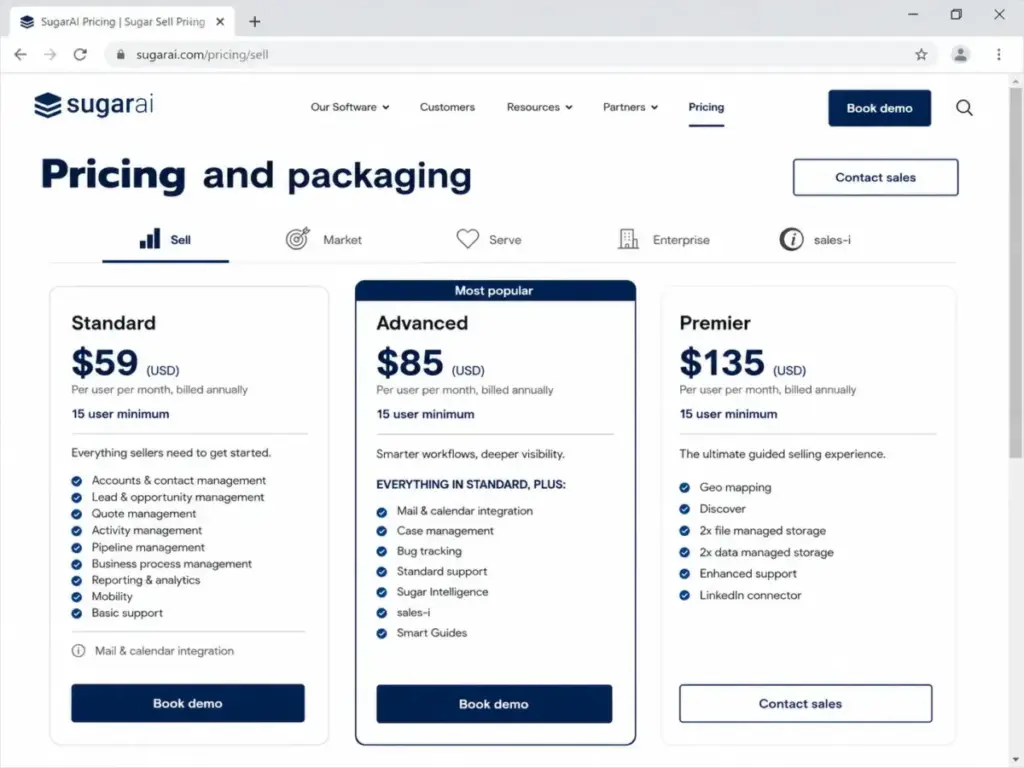The width and height of the screenshot is (1024, 768).
Task: Open the Pricing nav item
Action: click(x=706, y=107)
